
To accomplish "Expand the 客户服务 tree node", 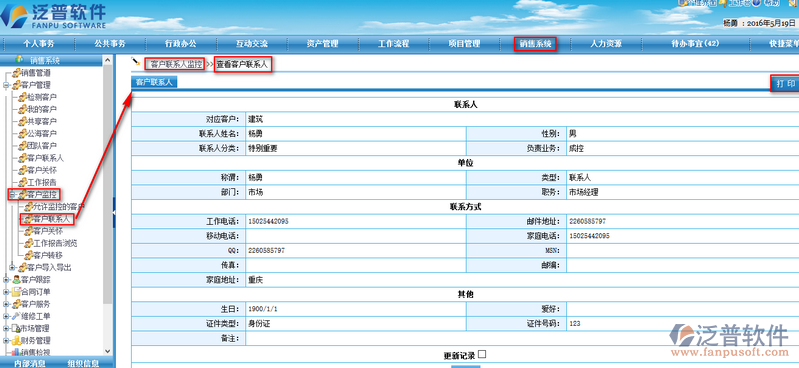I will (6, 304).
